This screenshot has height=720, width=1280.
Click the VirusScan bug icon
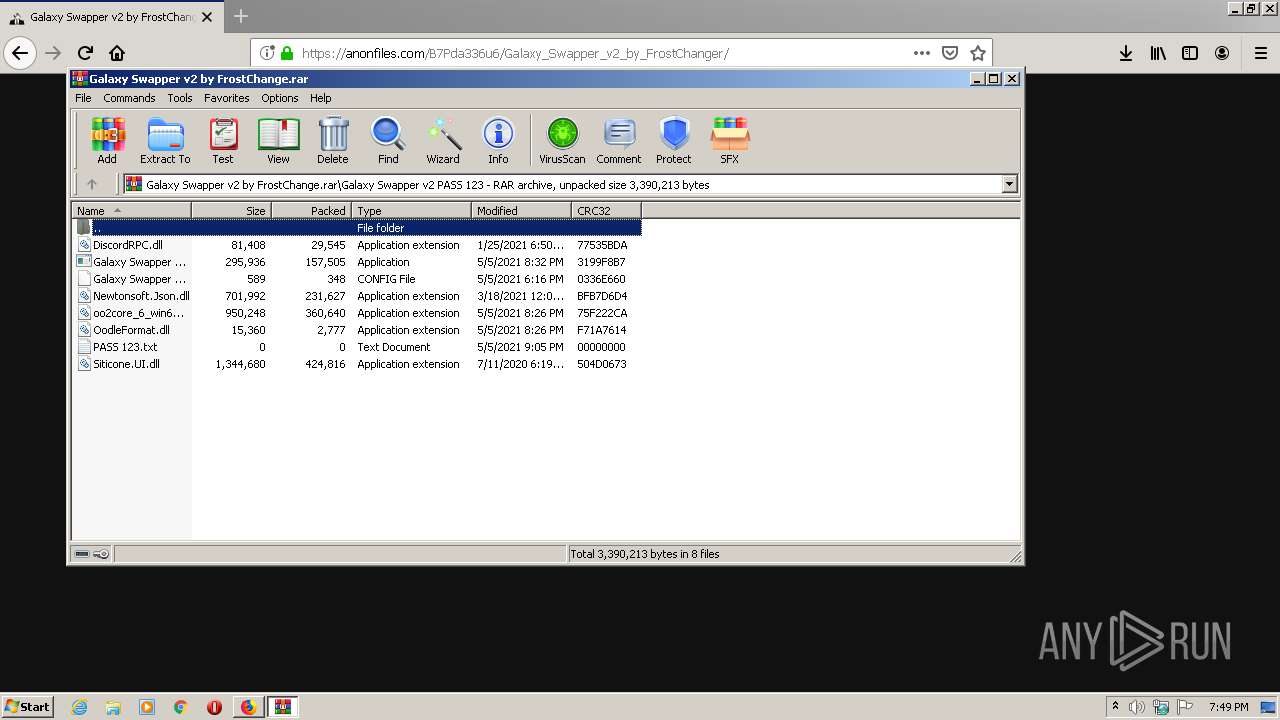pos(562,140)
